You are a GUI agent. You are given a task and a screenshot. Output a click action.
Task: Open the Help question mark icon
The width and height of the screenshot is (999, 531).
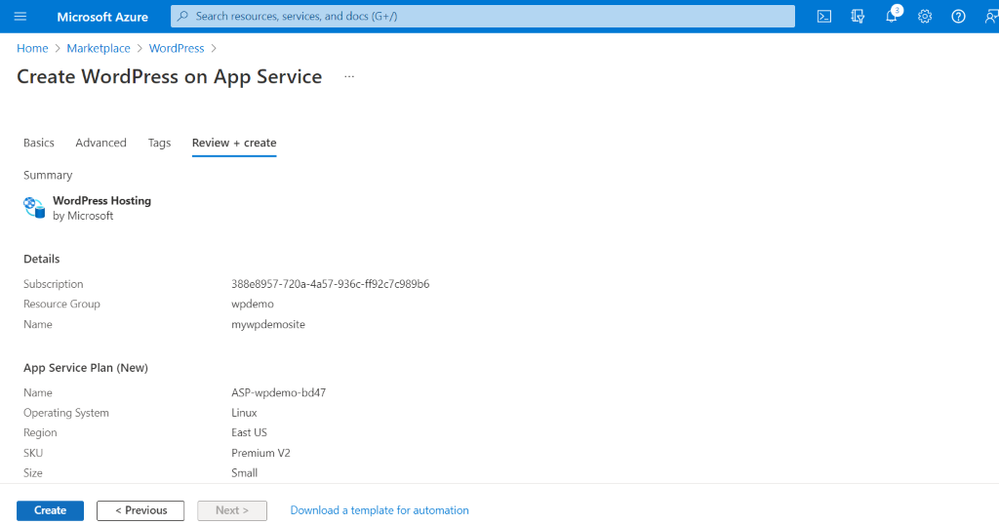tap(958, 17)
